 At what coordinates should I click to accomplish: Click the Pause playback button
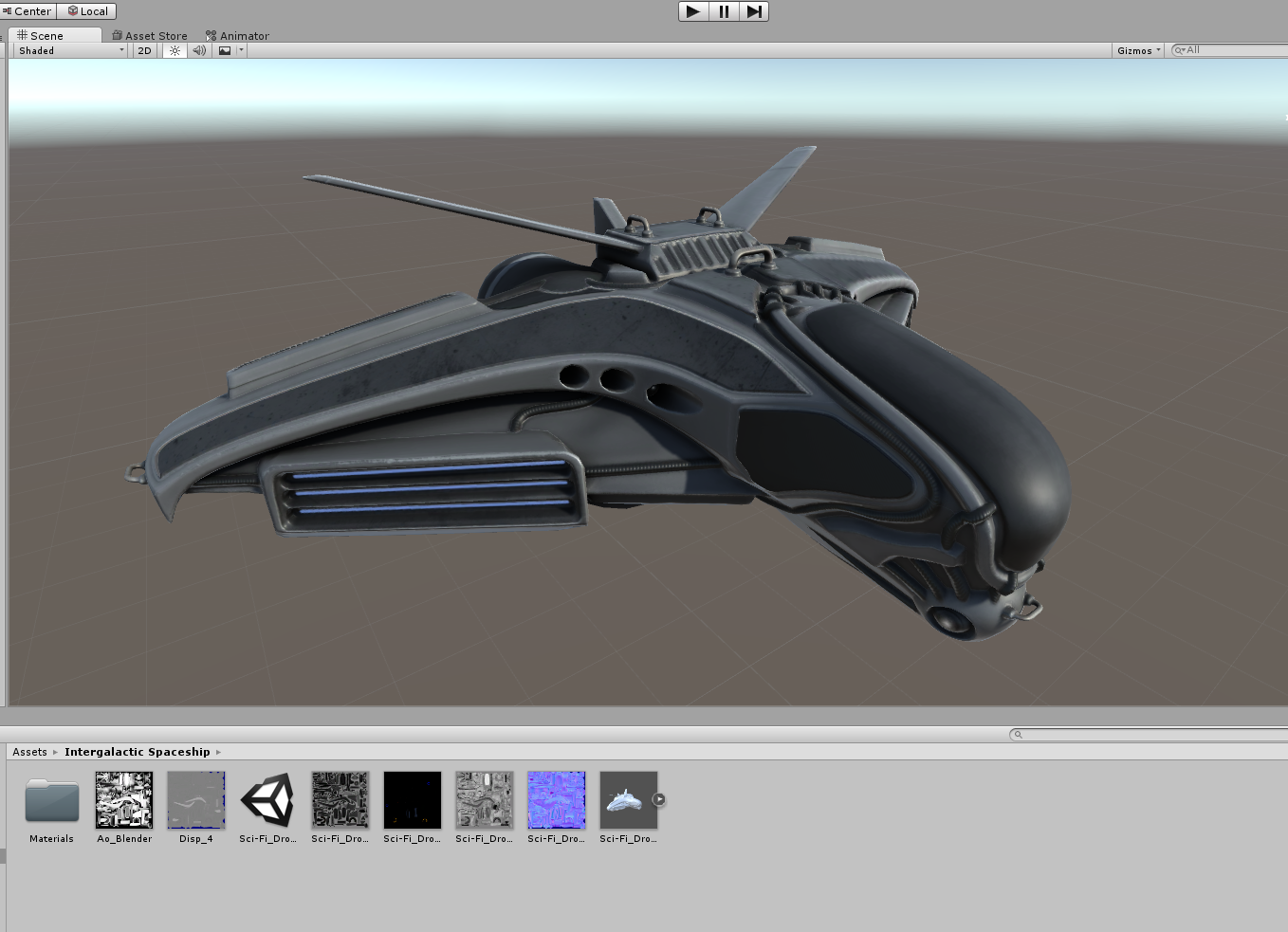[x=724, y=11]
